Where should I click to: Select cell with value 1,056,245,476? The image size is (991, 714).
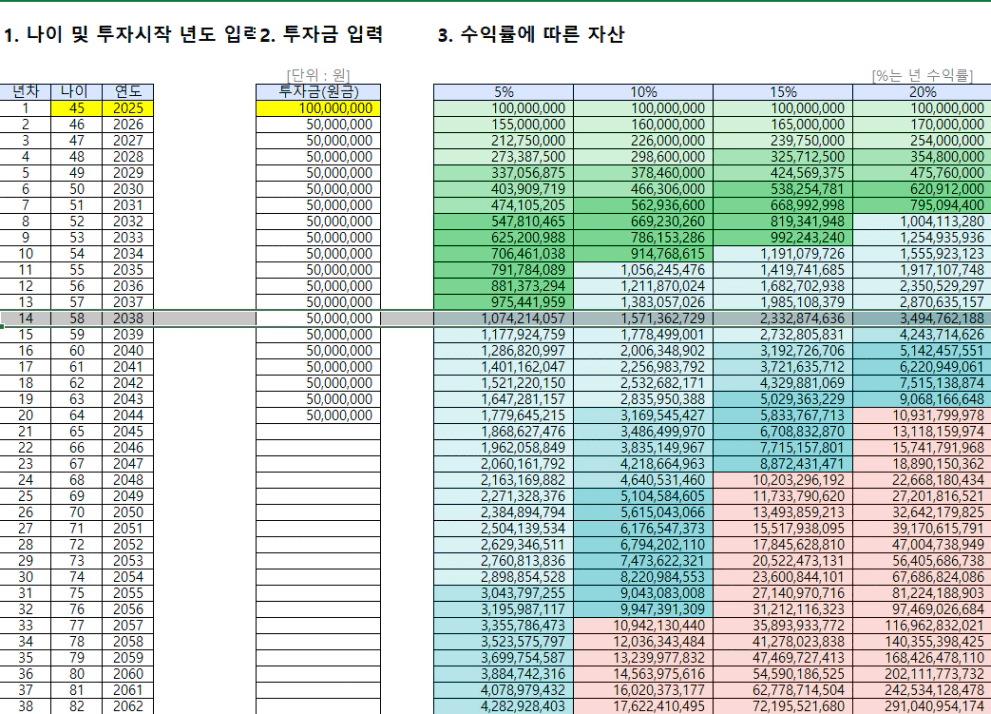643,270
